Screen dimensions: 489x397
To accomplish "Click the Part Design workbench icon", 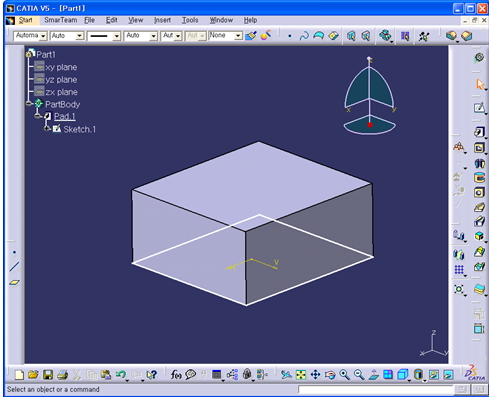I will tap(479, 58).
